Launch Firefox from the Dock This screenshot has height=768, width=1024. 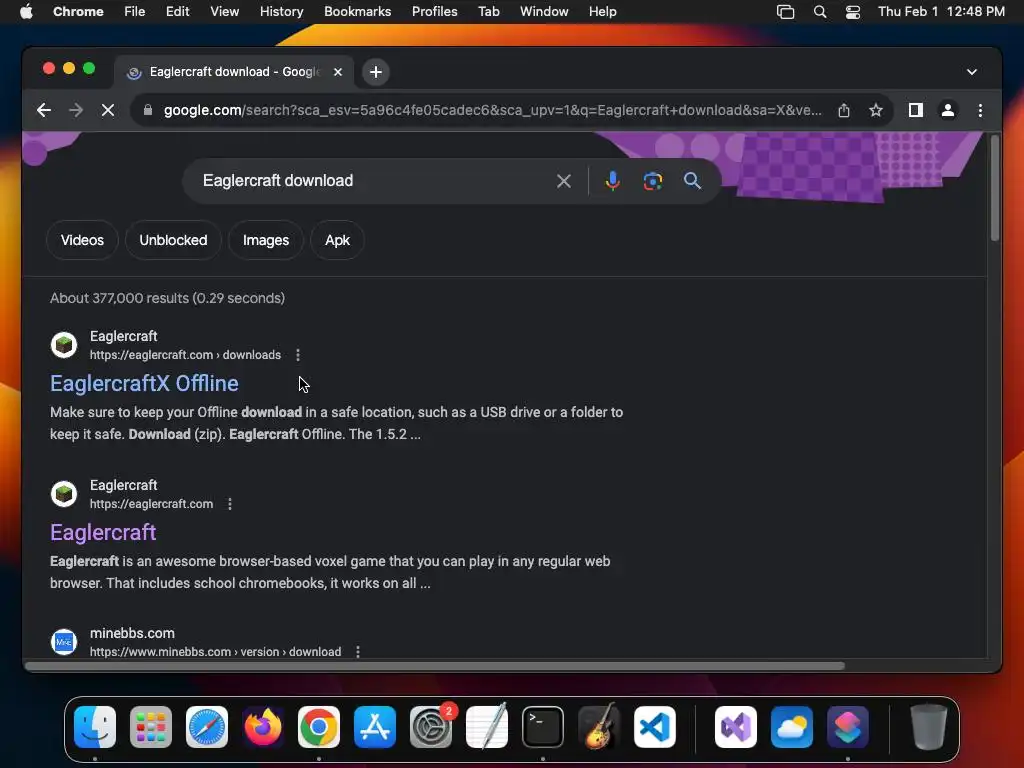click(x=263, y=727)
